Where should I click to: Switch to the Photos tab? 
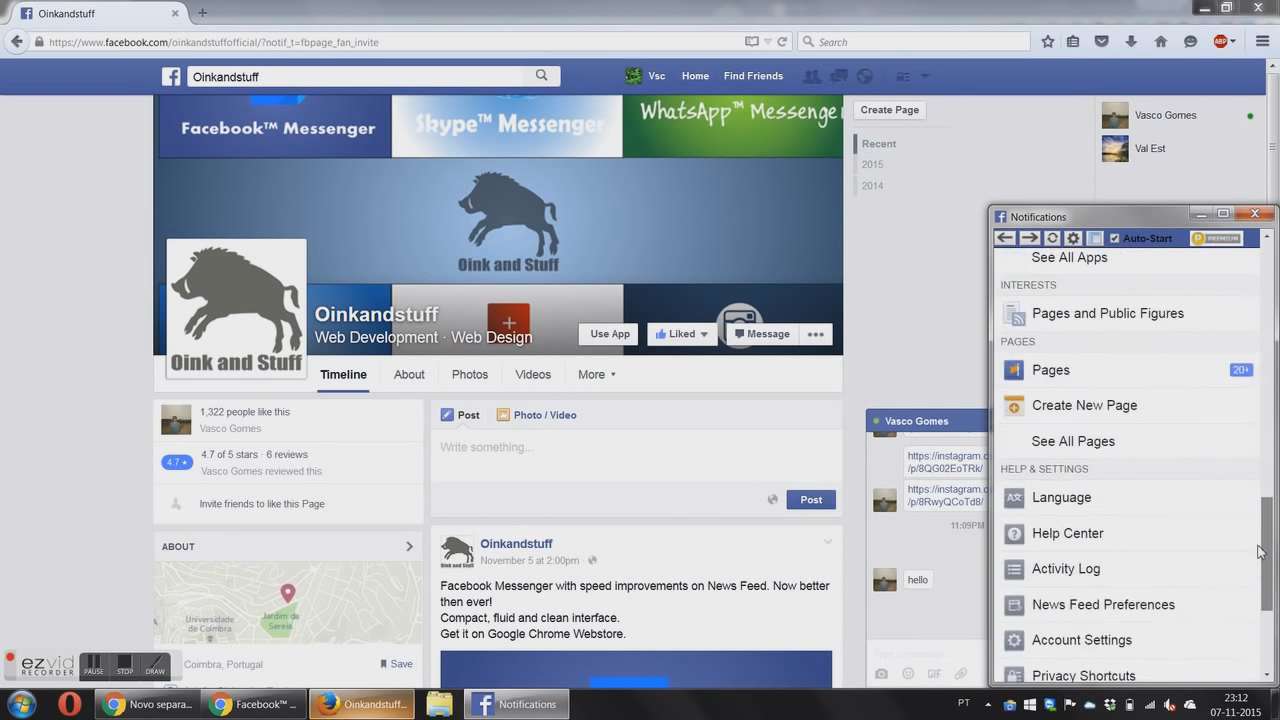[x=469, y=374]
